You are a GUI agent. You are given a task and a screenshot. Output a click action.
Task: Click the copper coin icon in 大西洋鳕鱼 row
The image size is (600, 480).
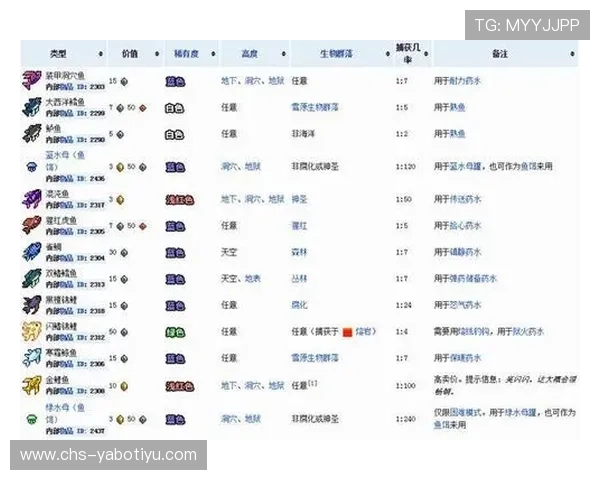(x=143, y=108)
